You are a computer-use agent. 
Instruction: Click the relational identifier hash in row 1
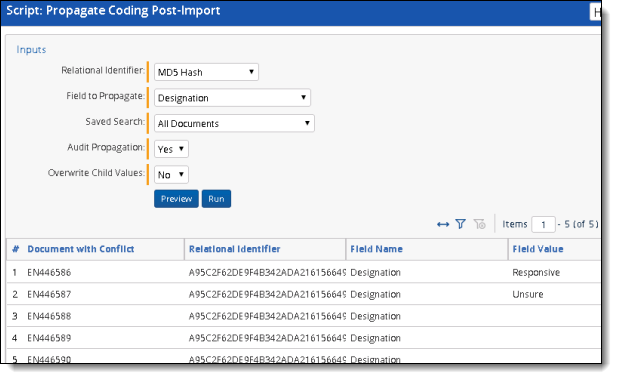pos(267,272)
